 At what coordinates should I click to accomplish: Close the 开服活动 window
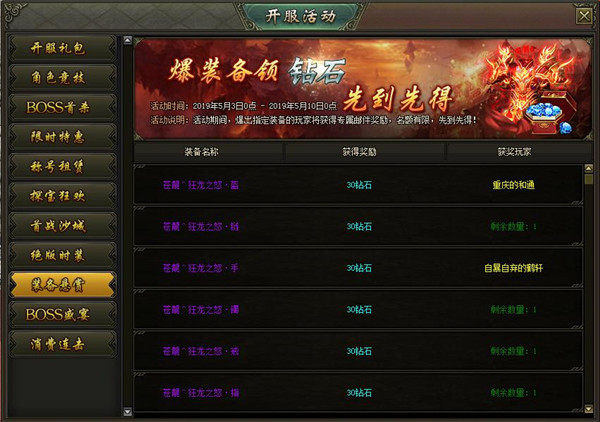pyautogui.click(x=584, y=16)
